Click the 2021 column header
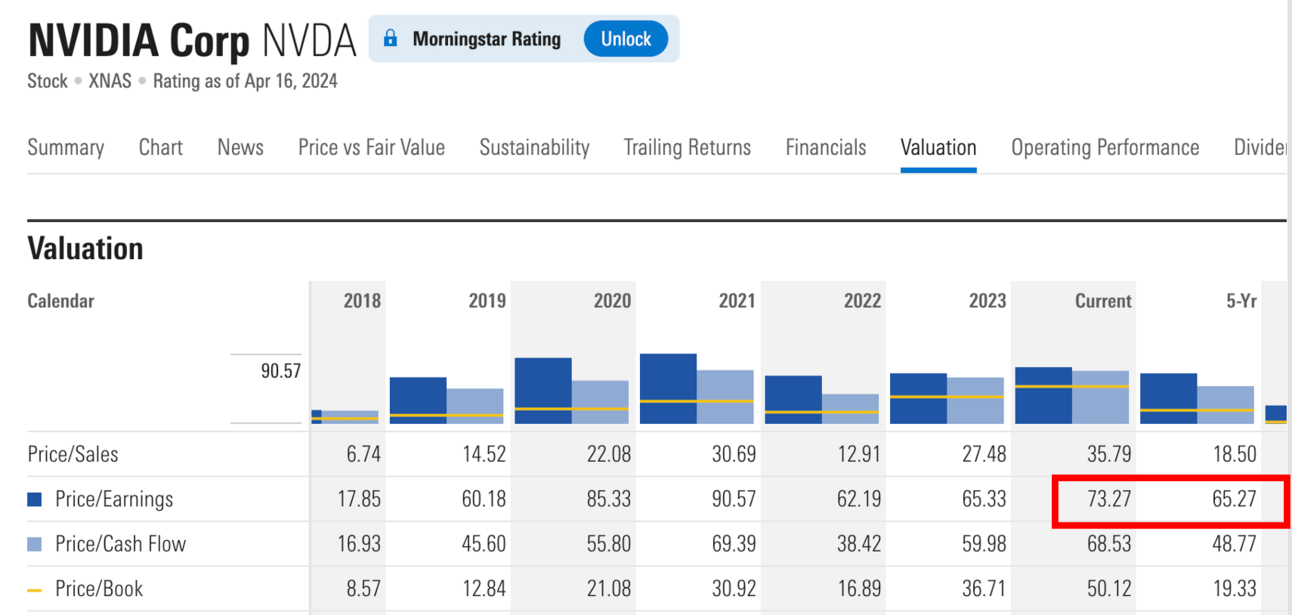1292x615 pixels. coord(737,301)
